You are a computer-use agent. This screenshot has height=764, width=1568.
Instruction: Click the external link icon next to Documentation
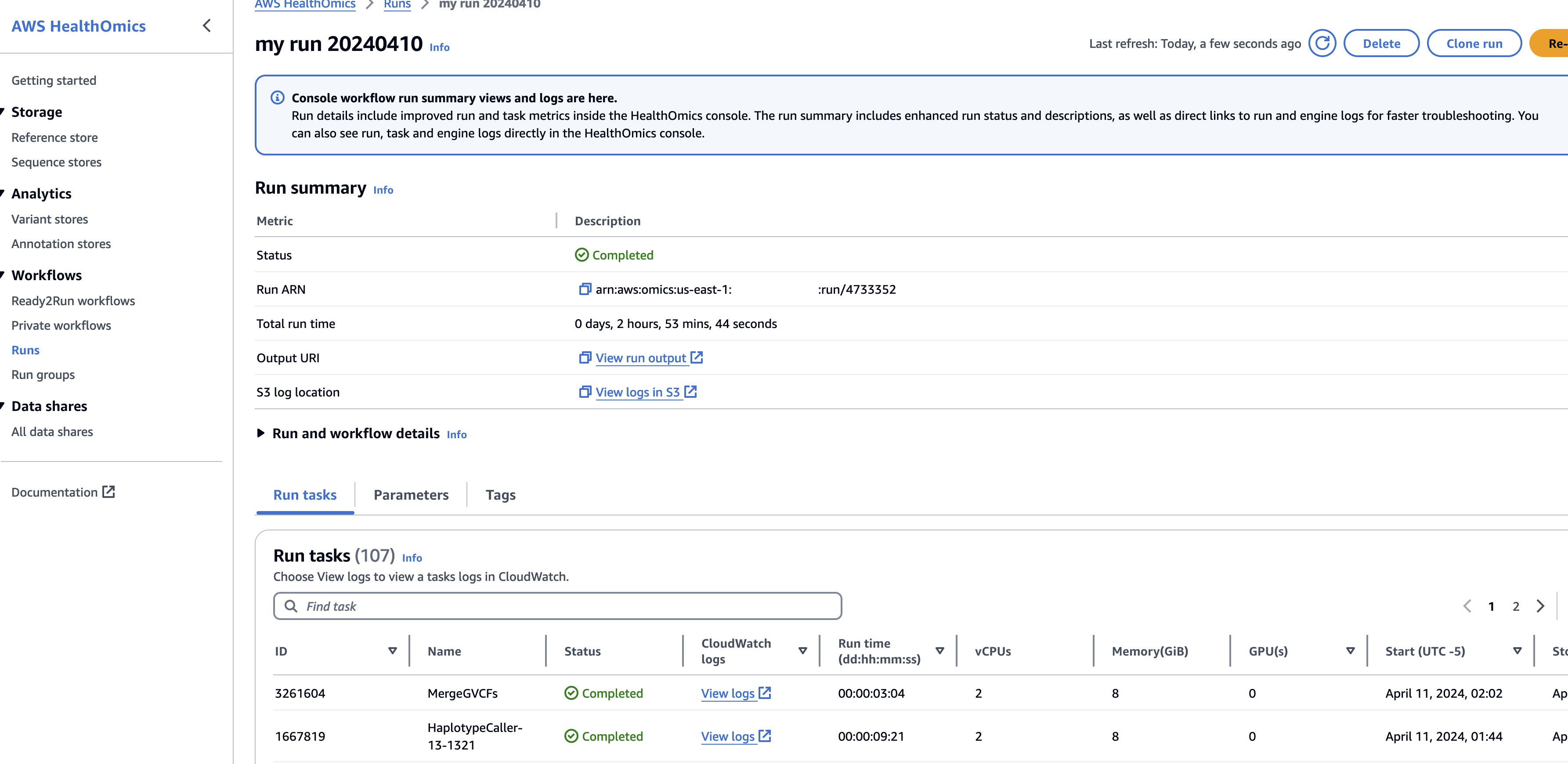click(x=108, y=491)
